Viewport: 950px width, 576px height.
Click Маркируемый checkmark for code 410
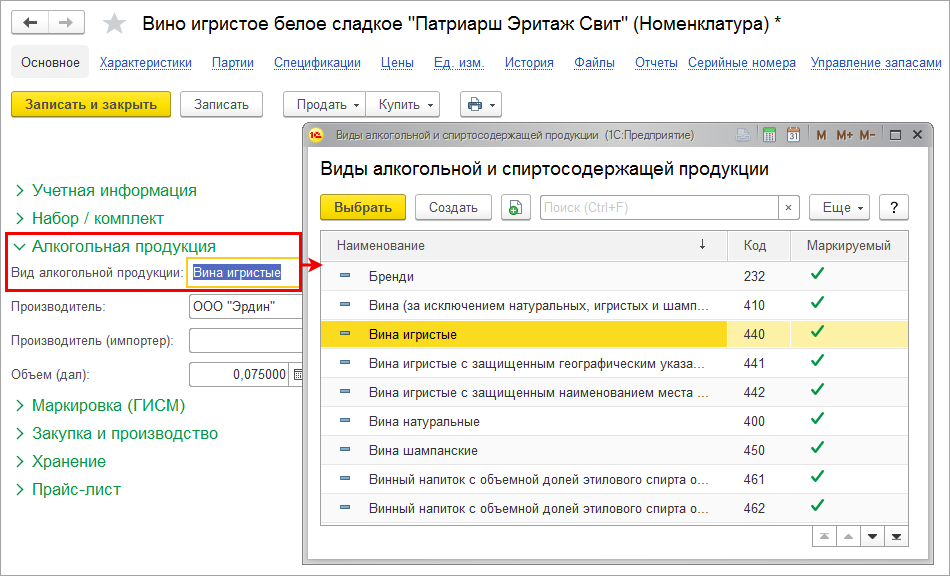(x=817, y=303)
